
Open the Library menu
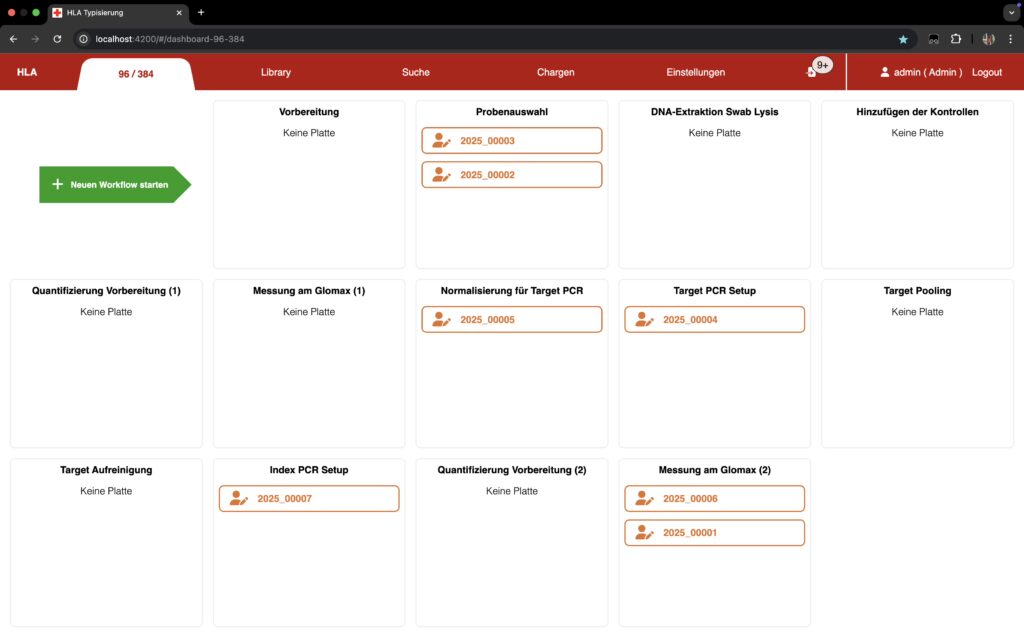[x=276, y=72]
